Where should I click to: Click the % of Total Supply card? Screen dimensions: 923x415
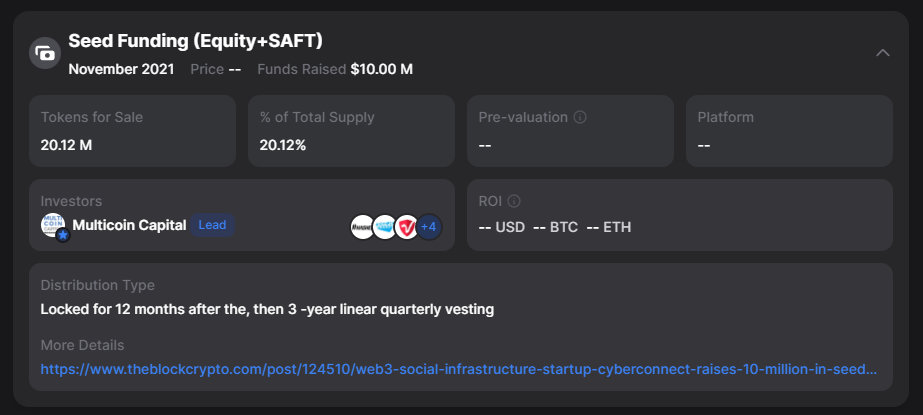click(x=351, y=131)
